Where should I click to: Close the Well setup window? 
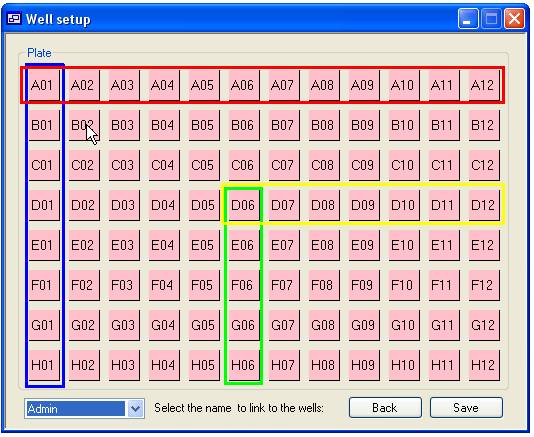[514, 19]
